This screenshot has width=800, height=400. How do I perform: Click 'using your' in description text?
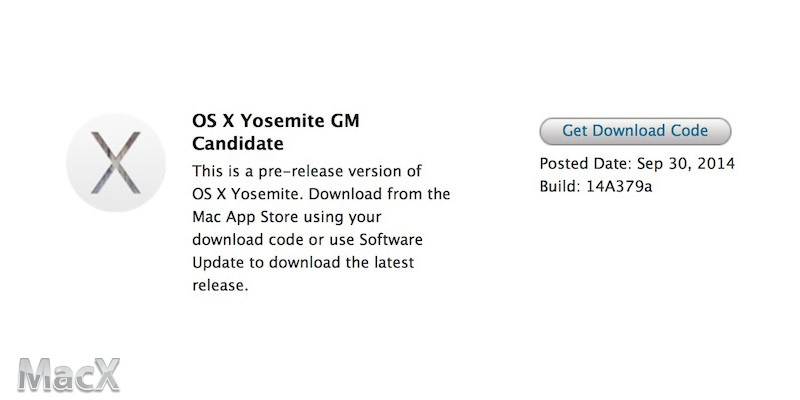(342, 217)
